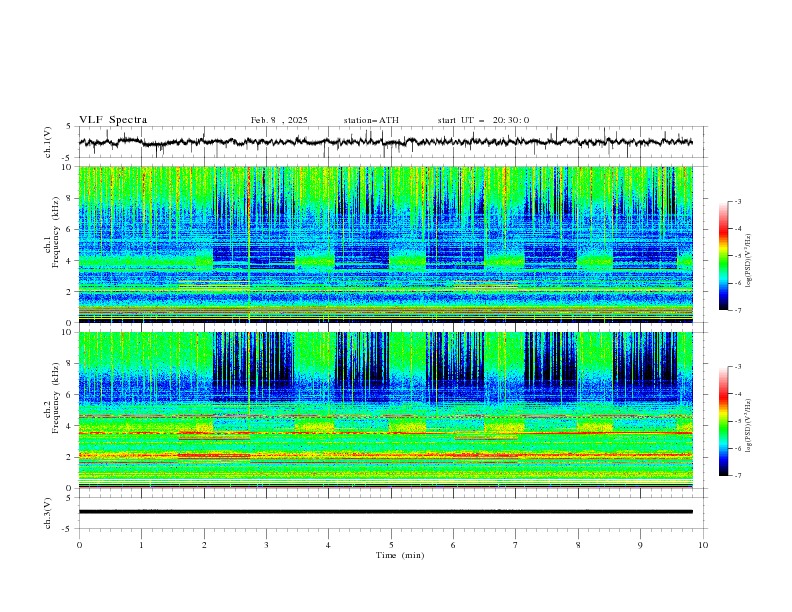
Task: Select the log(PSD) label beside ch.2 colorbar
Action: 749,425
